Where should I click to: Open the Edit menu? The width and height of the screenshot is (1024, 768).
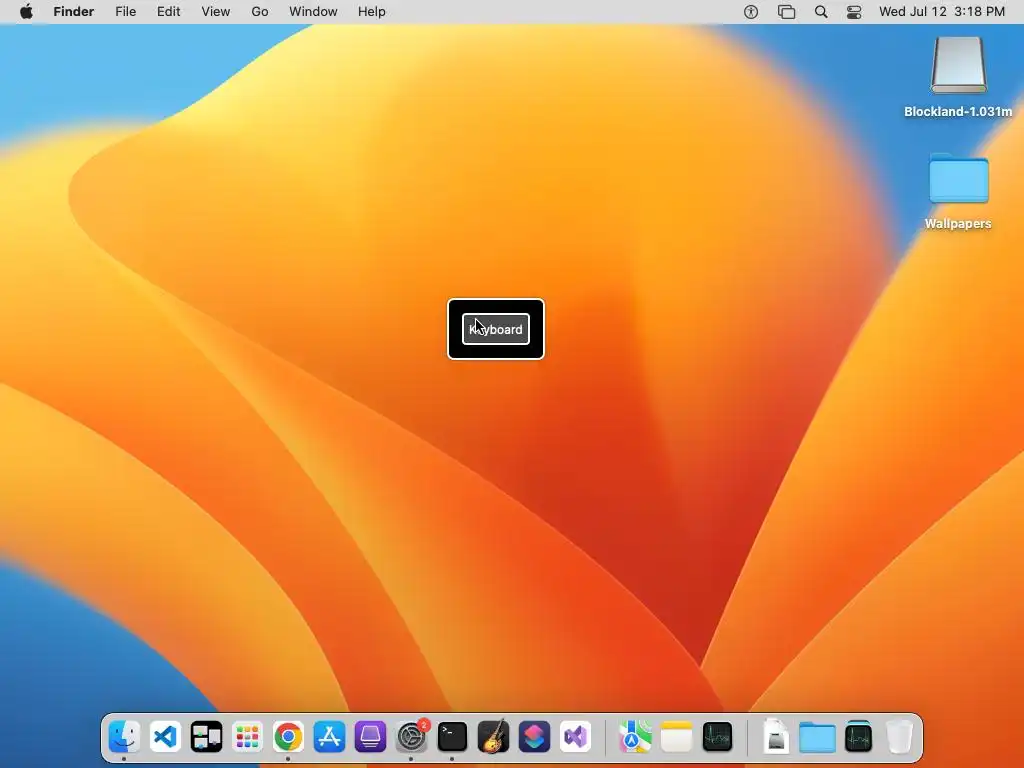pos(168,12)
